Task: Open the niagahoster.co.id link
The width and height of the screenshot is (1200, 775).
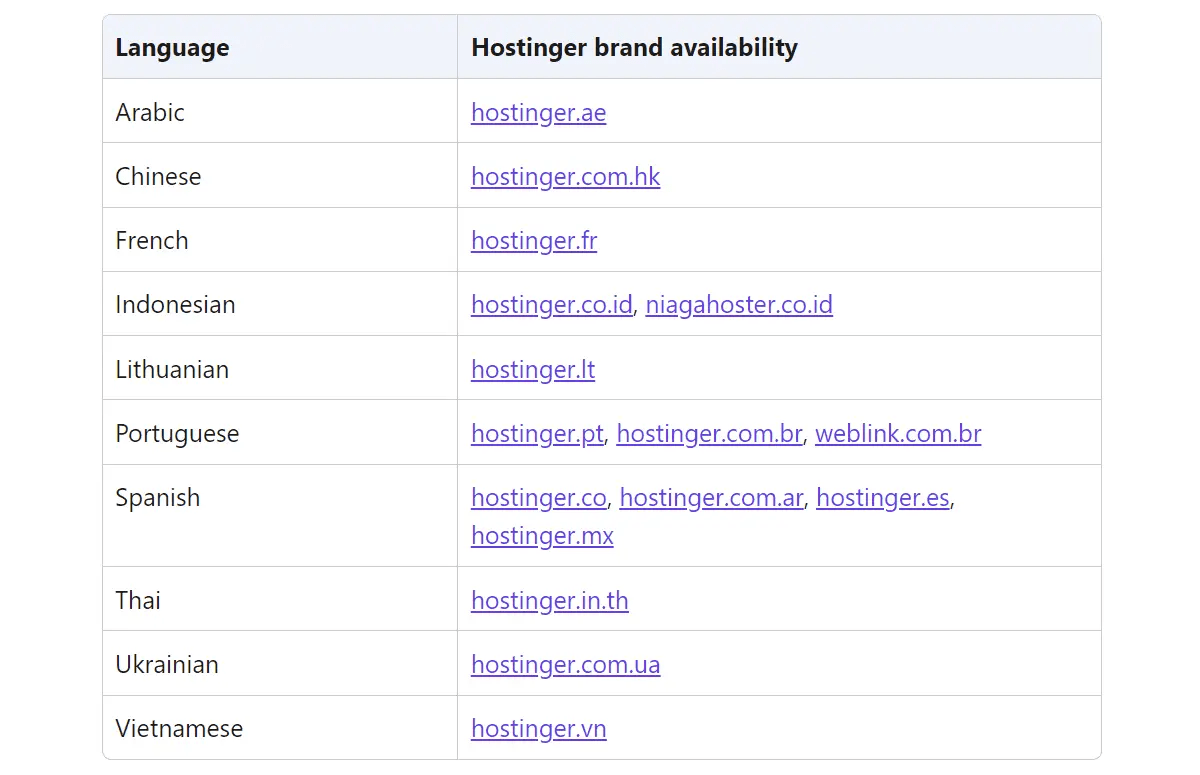Action: (x=739, y=305)
